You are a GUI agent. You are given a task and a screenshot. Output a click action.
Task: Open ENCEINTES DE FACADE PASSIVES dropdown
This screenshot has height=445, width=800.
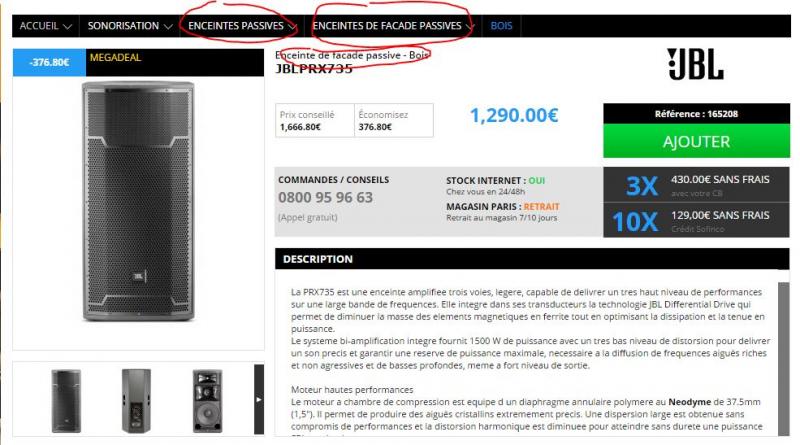point(470,26)
